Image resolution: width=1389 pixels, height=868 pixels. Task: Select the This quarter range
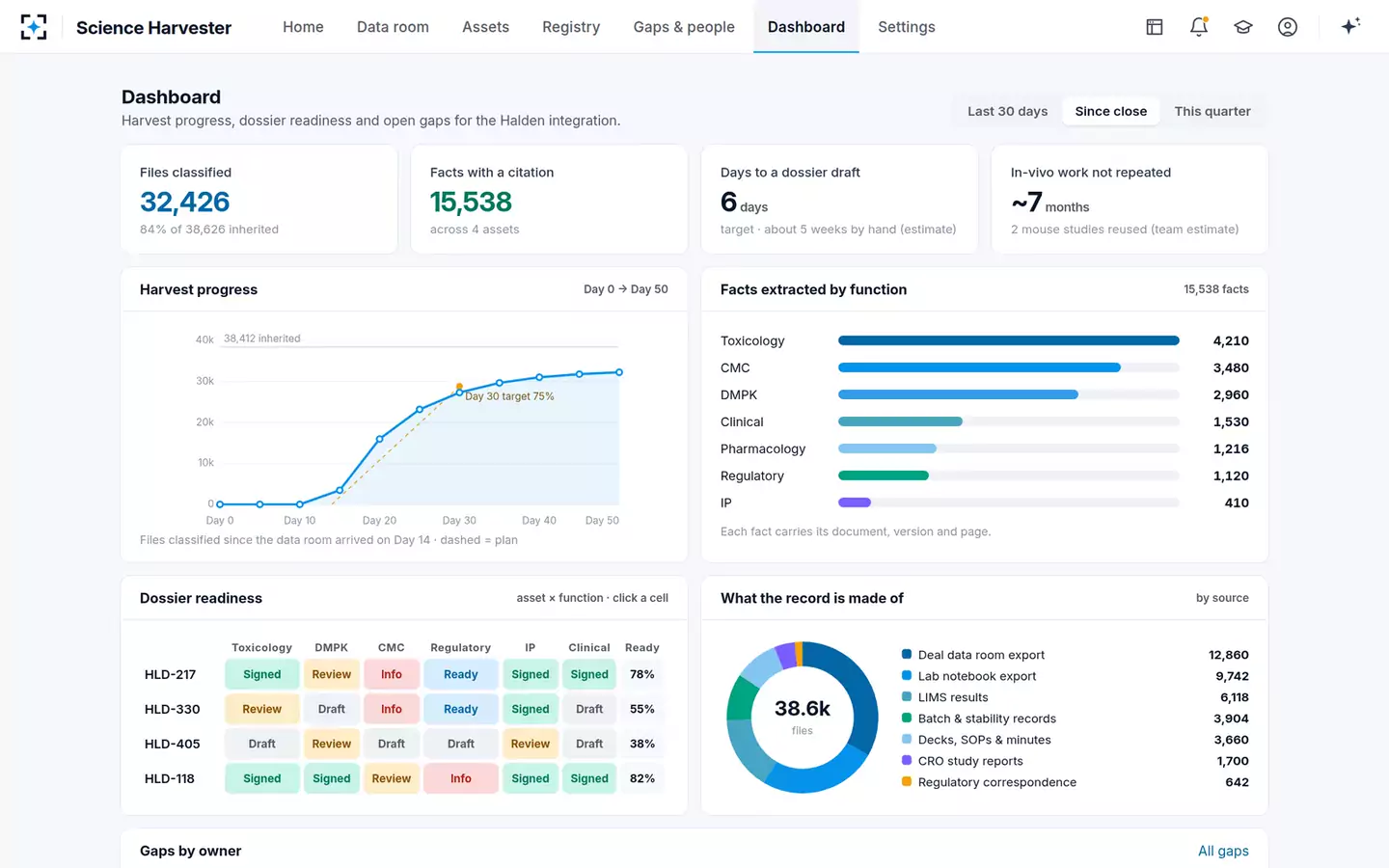(1212, 111)
